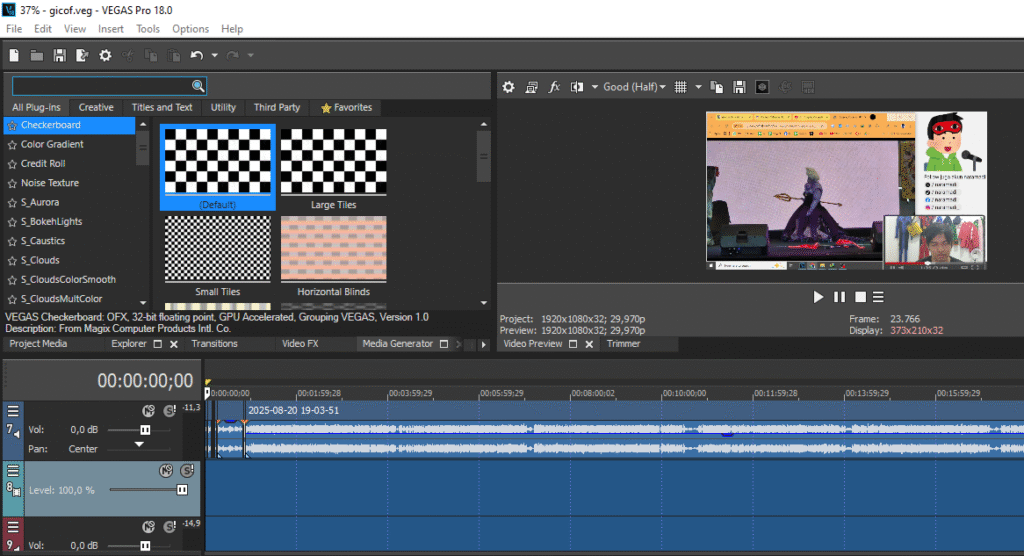
Task: Copy the preview snapshot to clipboard
Action: (x=716, y=87)
